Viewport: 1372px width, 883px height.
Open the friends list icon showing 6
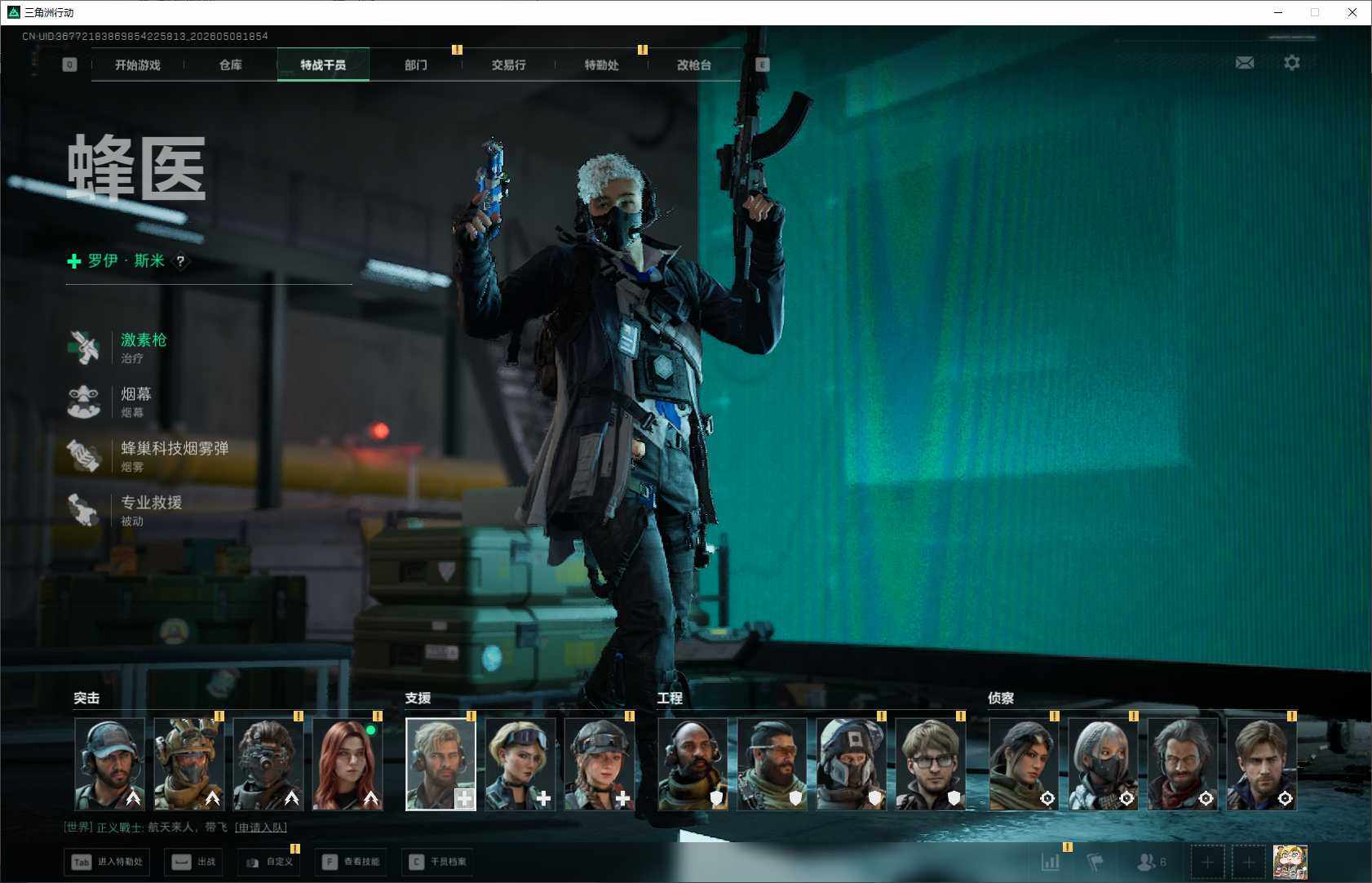1151,861
